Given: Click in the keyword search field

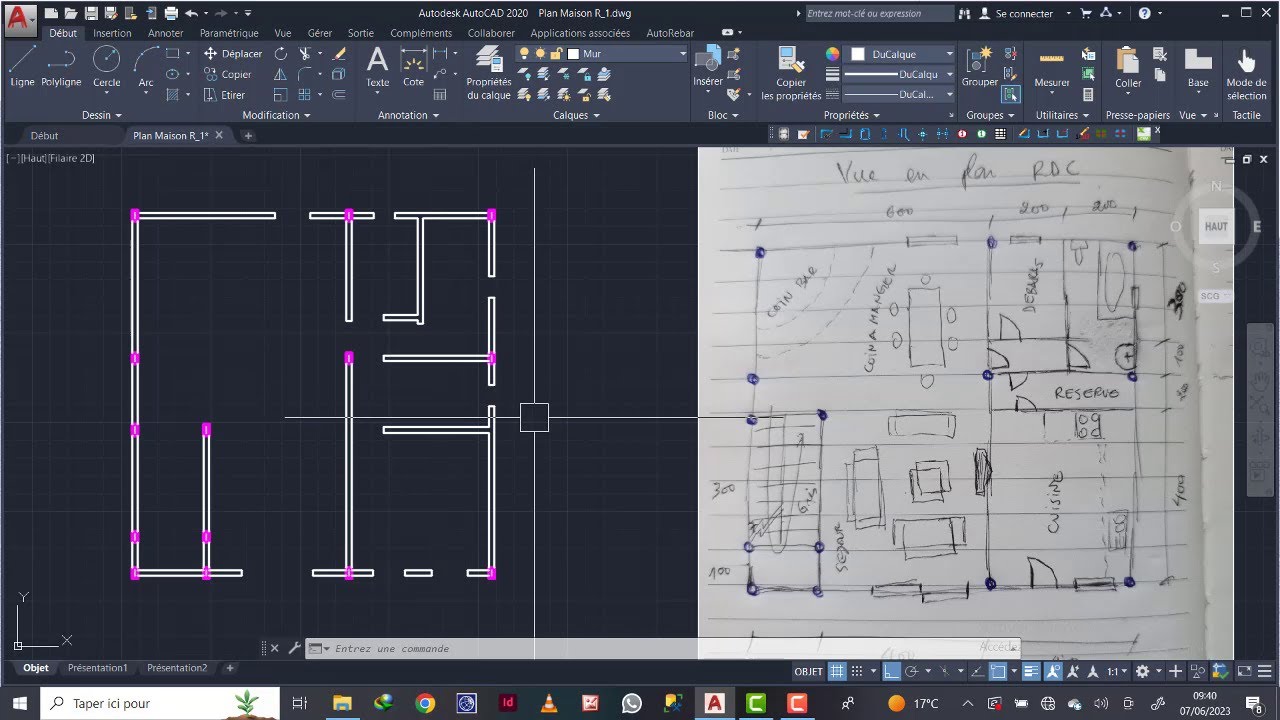Looking at the screenshot, I should (878, 14).
